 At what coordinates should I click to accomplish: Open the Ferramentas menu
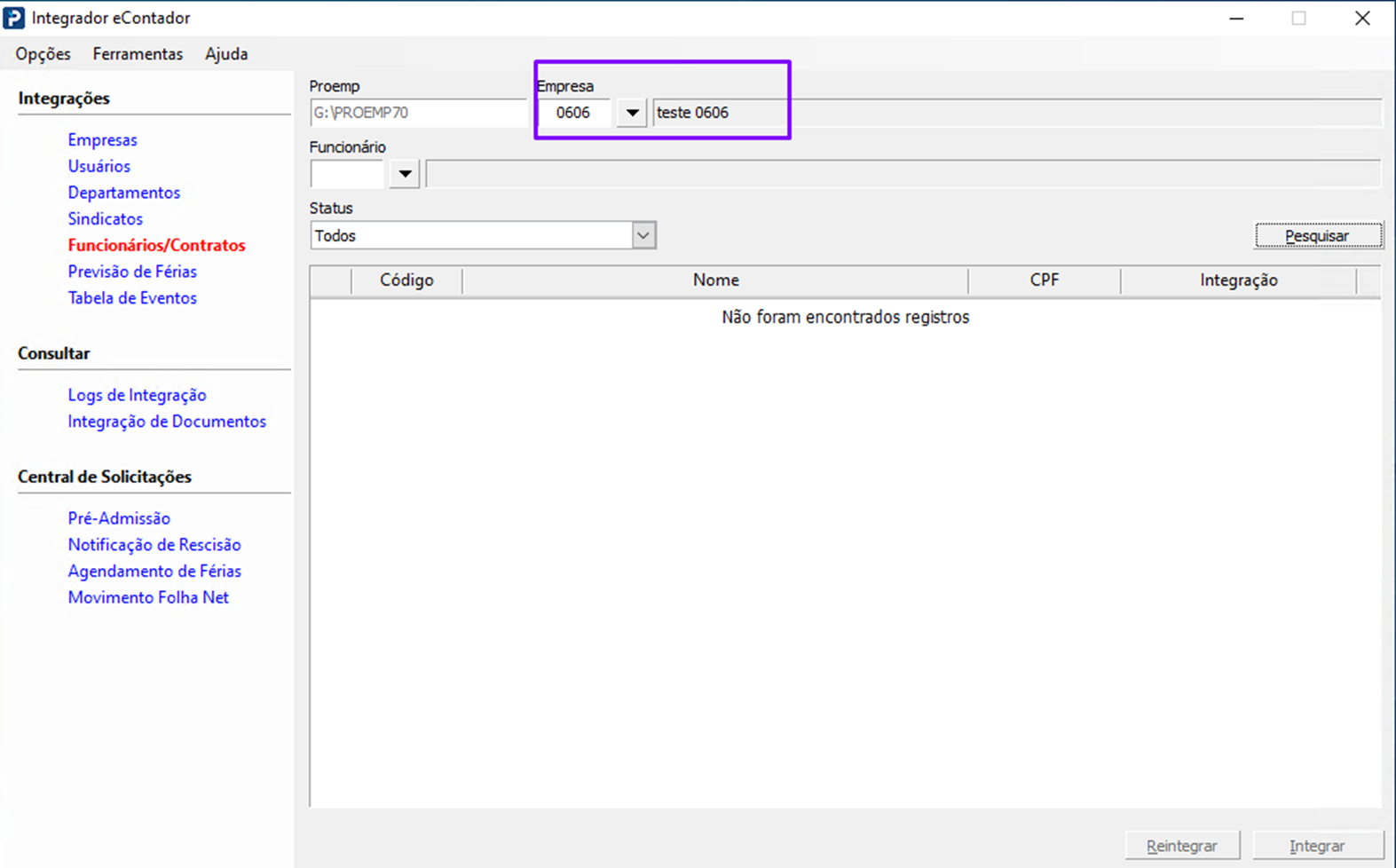pos(138,54)
